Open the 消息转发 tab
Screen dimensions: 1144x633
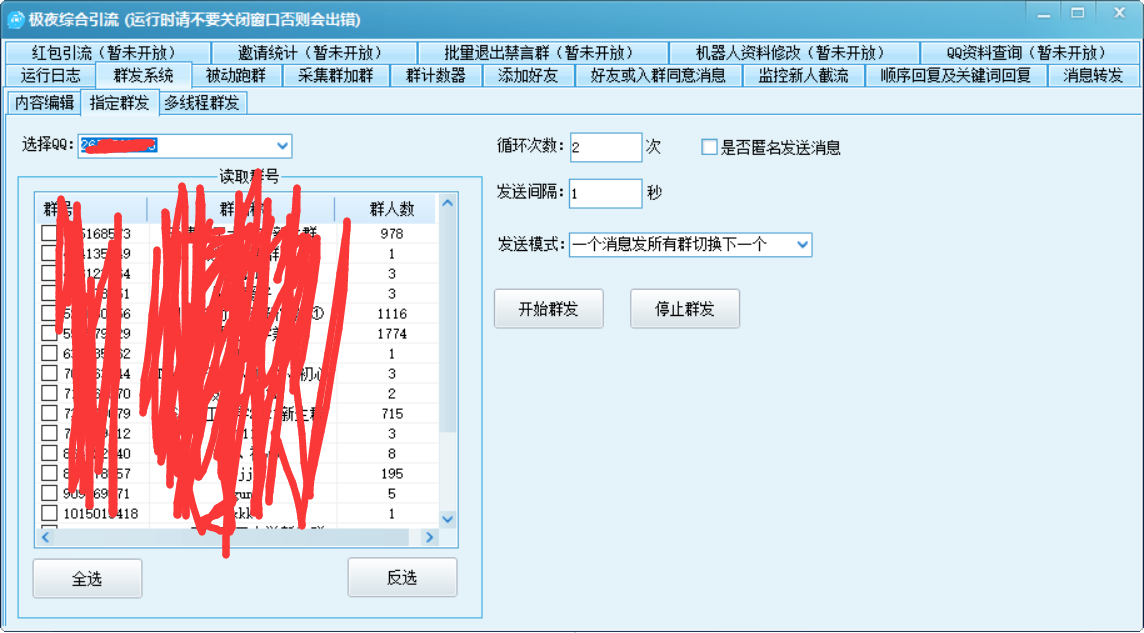tap(1093, 75)
